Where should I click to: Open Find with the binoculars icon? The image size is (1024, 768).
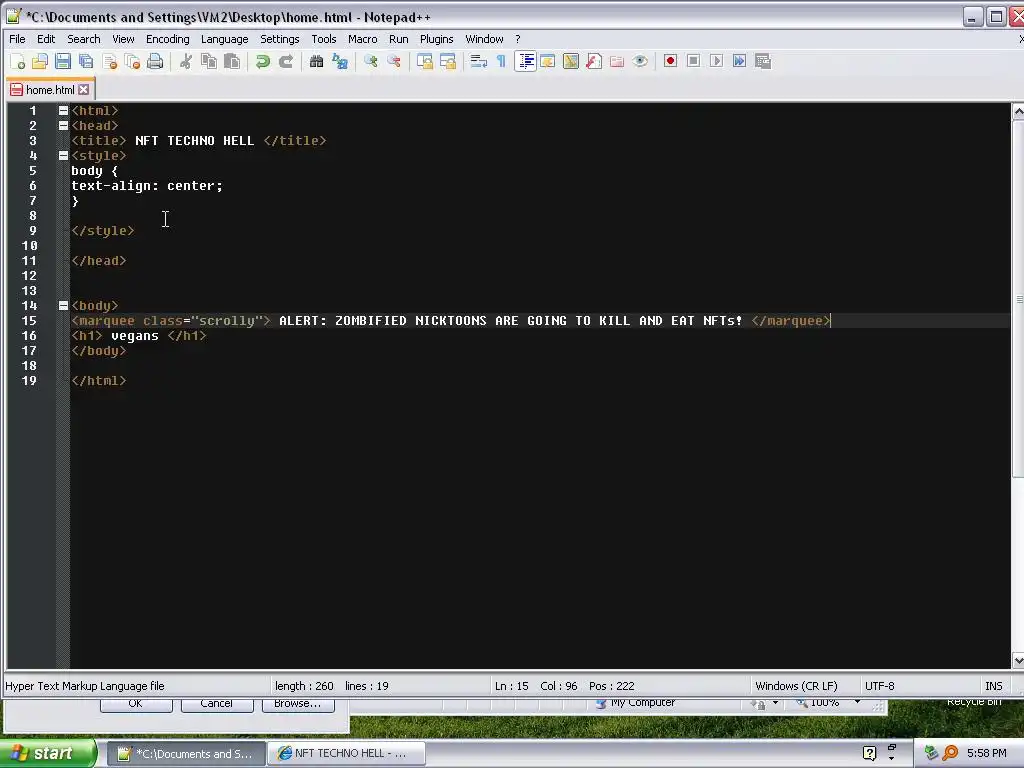tap(317, 61)
